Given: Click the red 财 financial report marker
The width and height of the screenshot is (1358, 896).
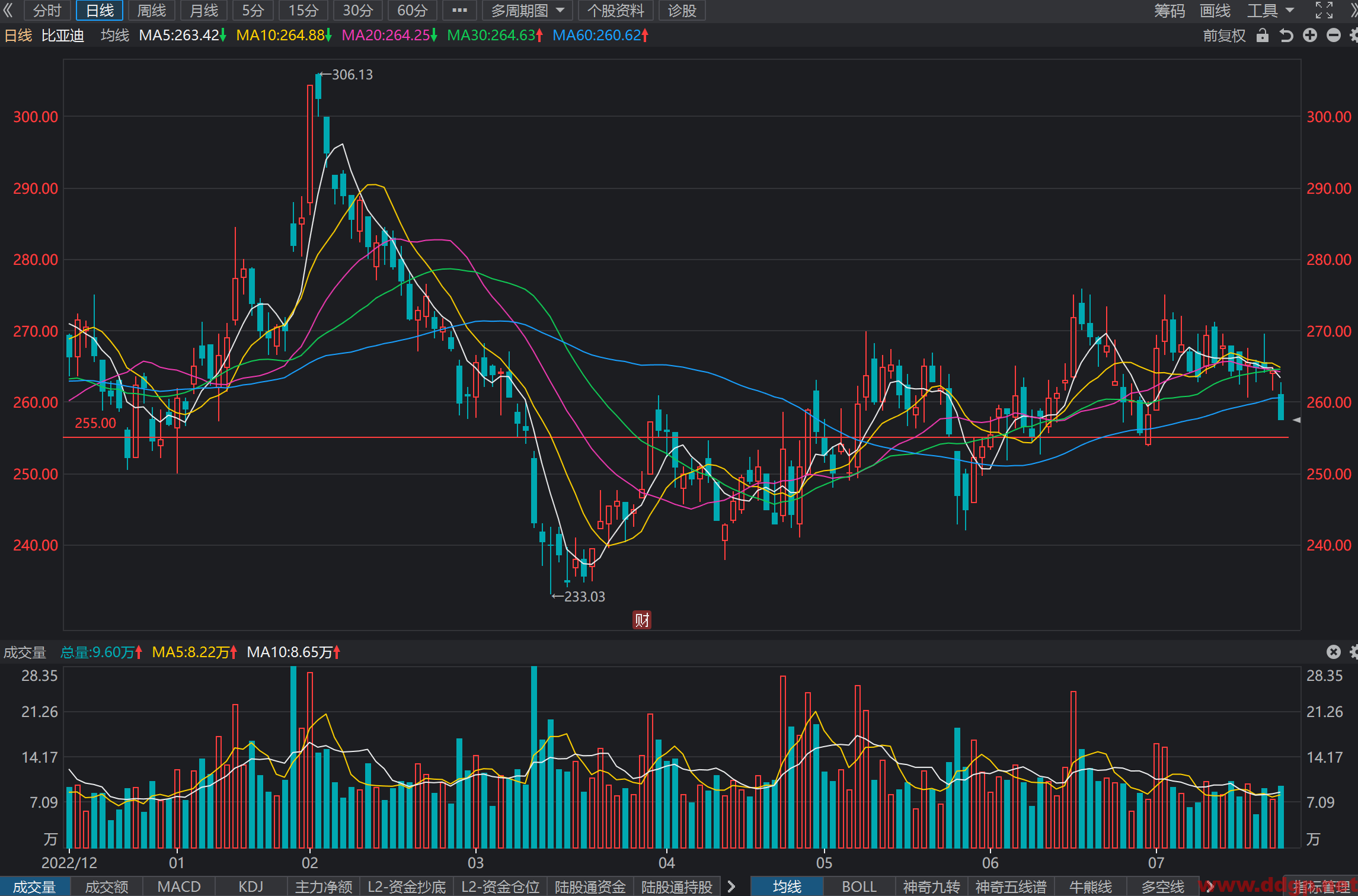Looking at the screenshot, I should click(642, 620).
